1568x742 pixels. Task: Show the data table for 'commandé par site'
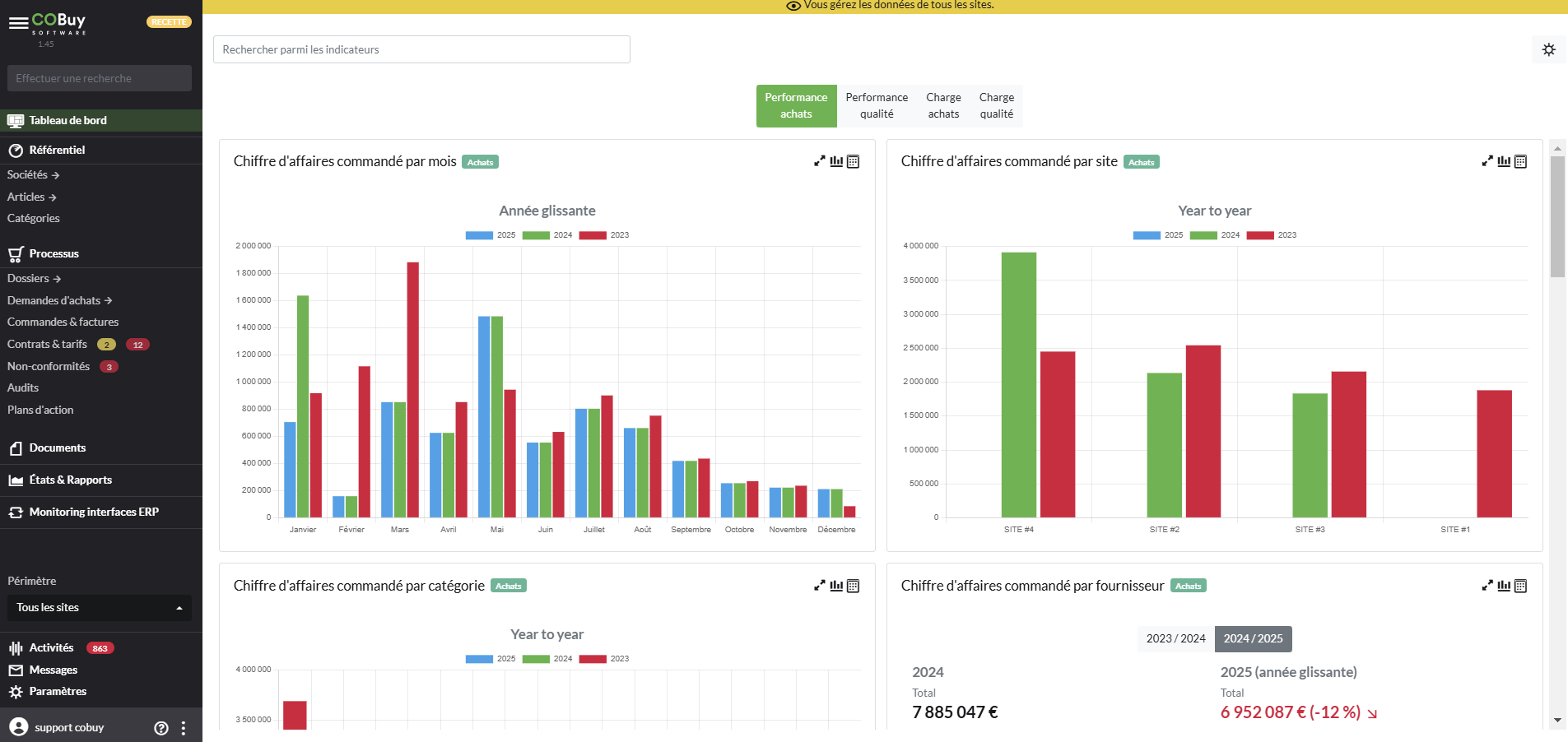(1521, 161)
